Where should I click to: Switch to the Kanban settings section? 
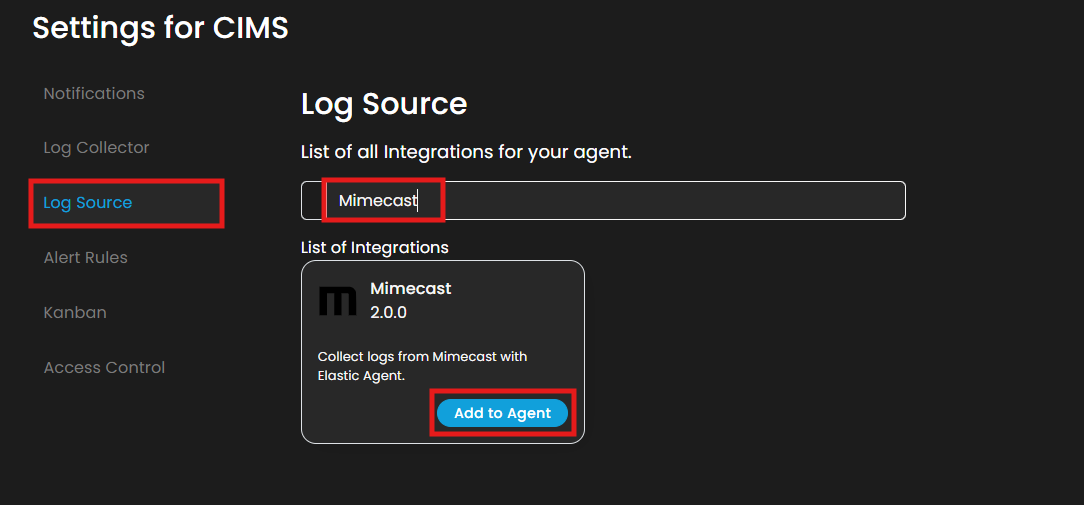click(75, 313)
